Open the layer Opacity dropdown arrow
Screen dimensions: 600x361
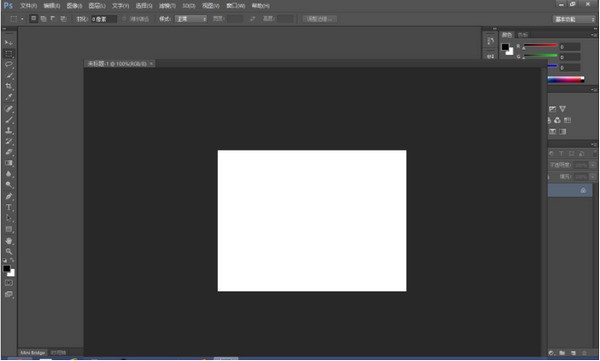point(592,165)
